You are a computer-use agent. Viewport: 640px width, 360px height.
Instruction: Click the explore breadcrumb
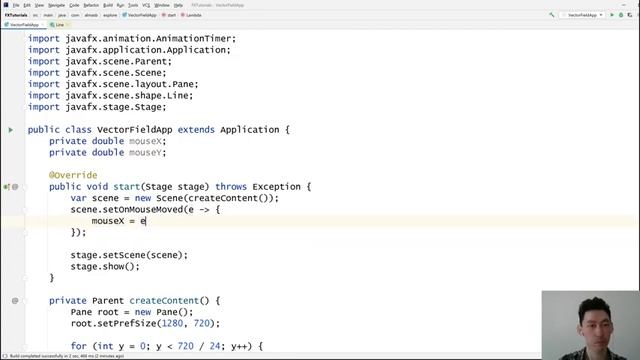[110, 15]
